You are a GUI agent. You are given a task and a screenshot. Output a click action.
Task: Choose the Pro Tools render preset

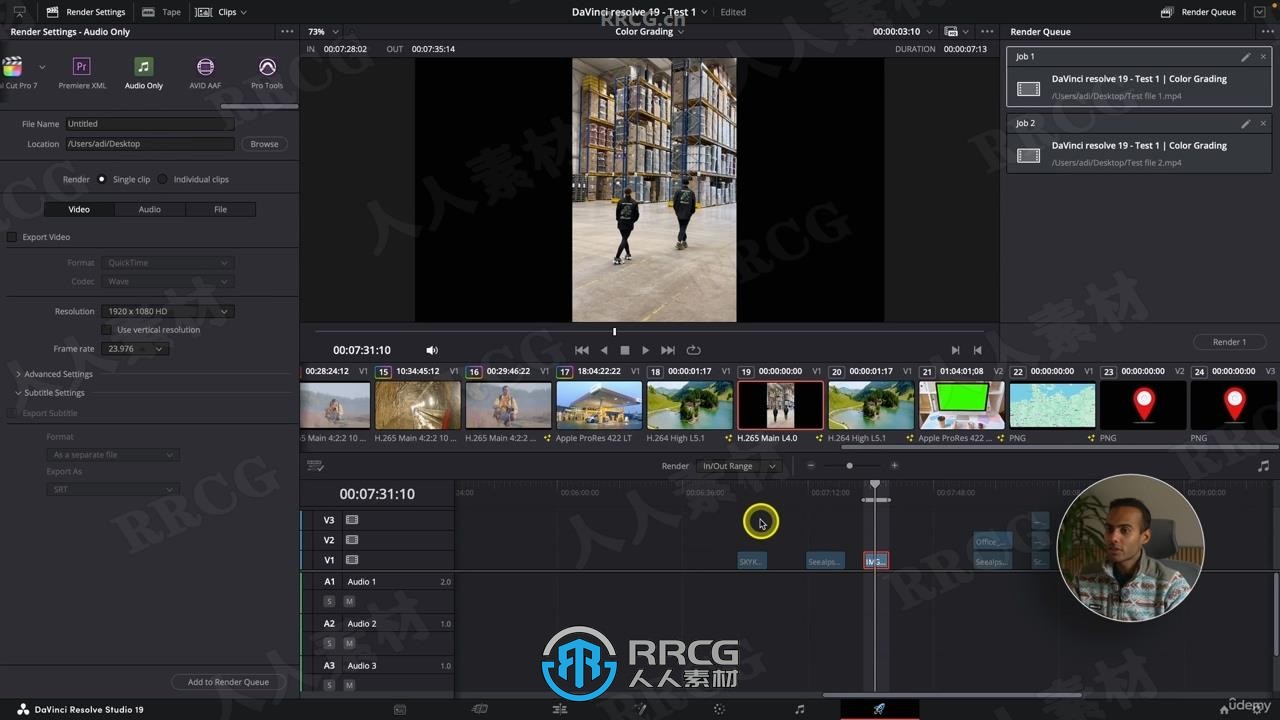[x=267, y=73]
